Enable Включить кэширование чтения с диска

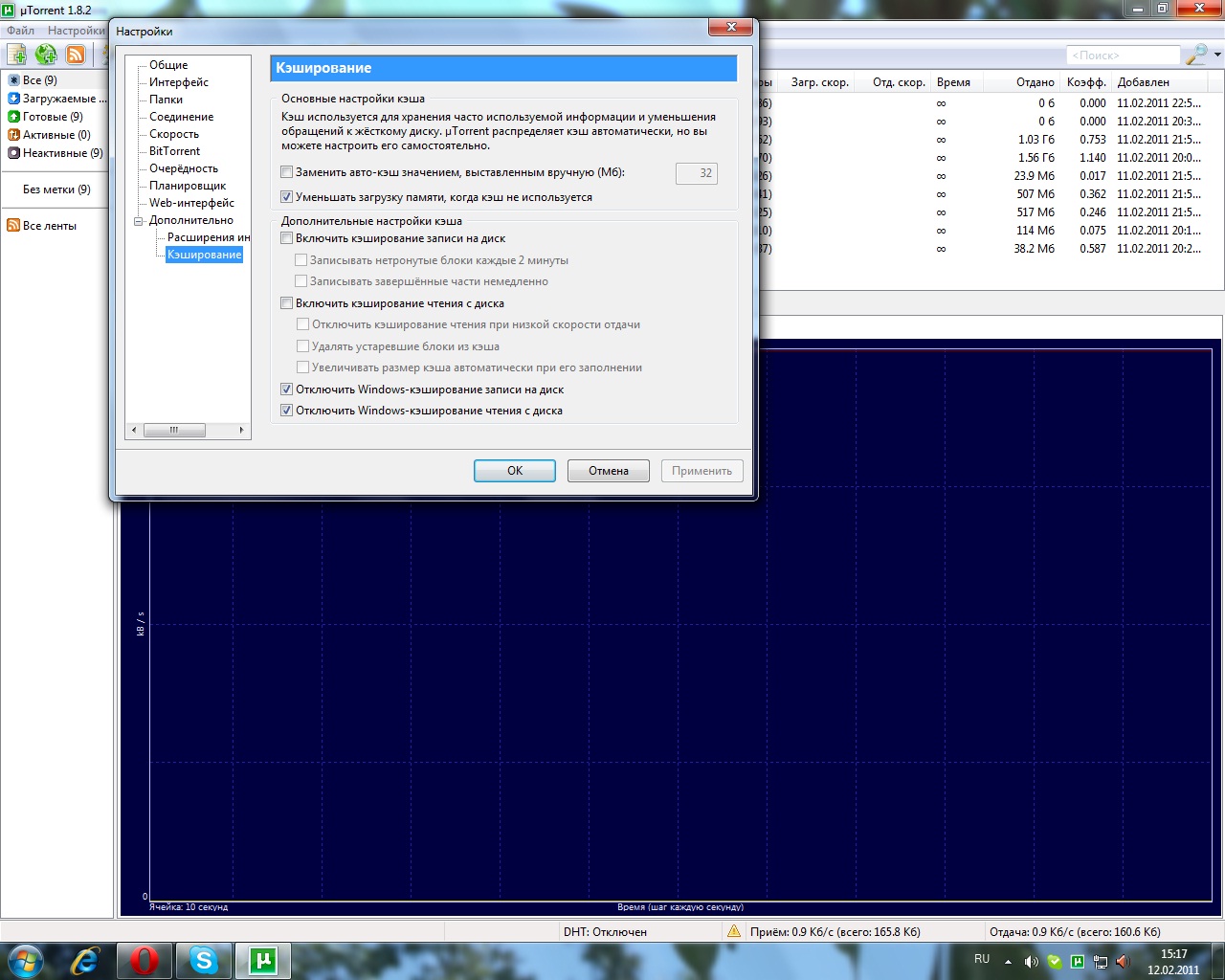tap(286, 303)
